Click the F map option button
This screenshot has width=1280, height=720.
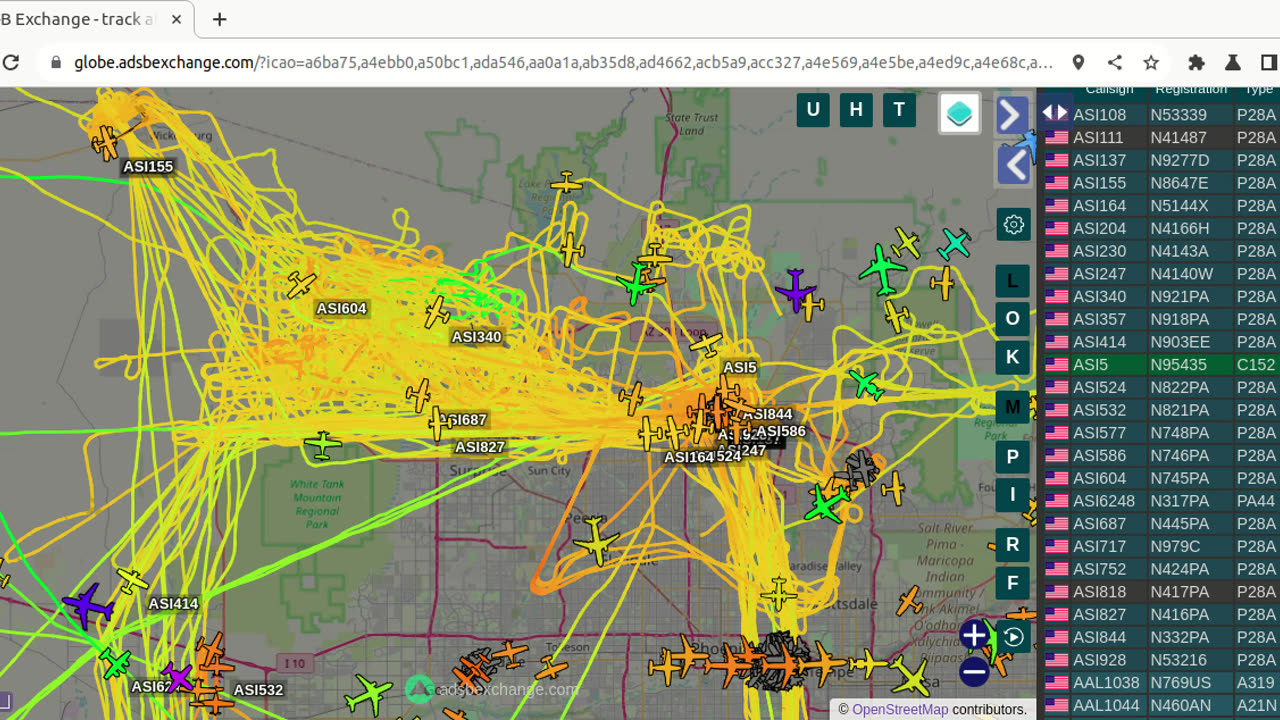coord(1012,583)
